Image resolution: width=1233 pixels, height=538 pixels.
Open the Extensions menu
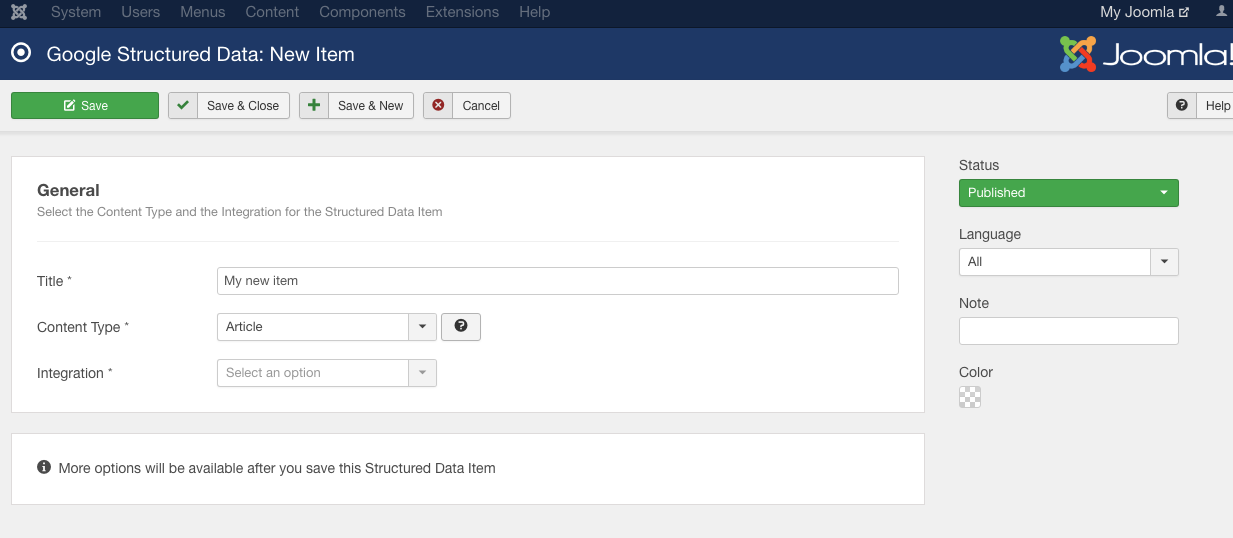[x=462, y=12]
